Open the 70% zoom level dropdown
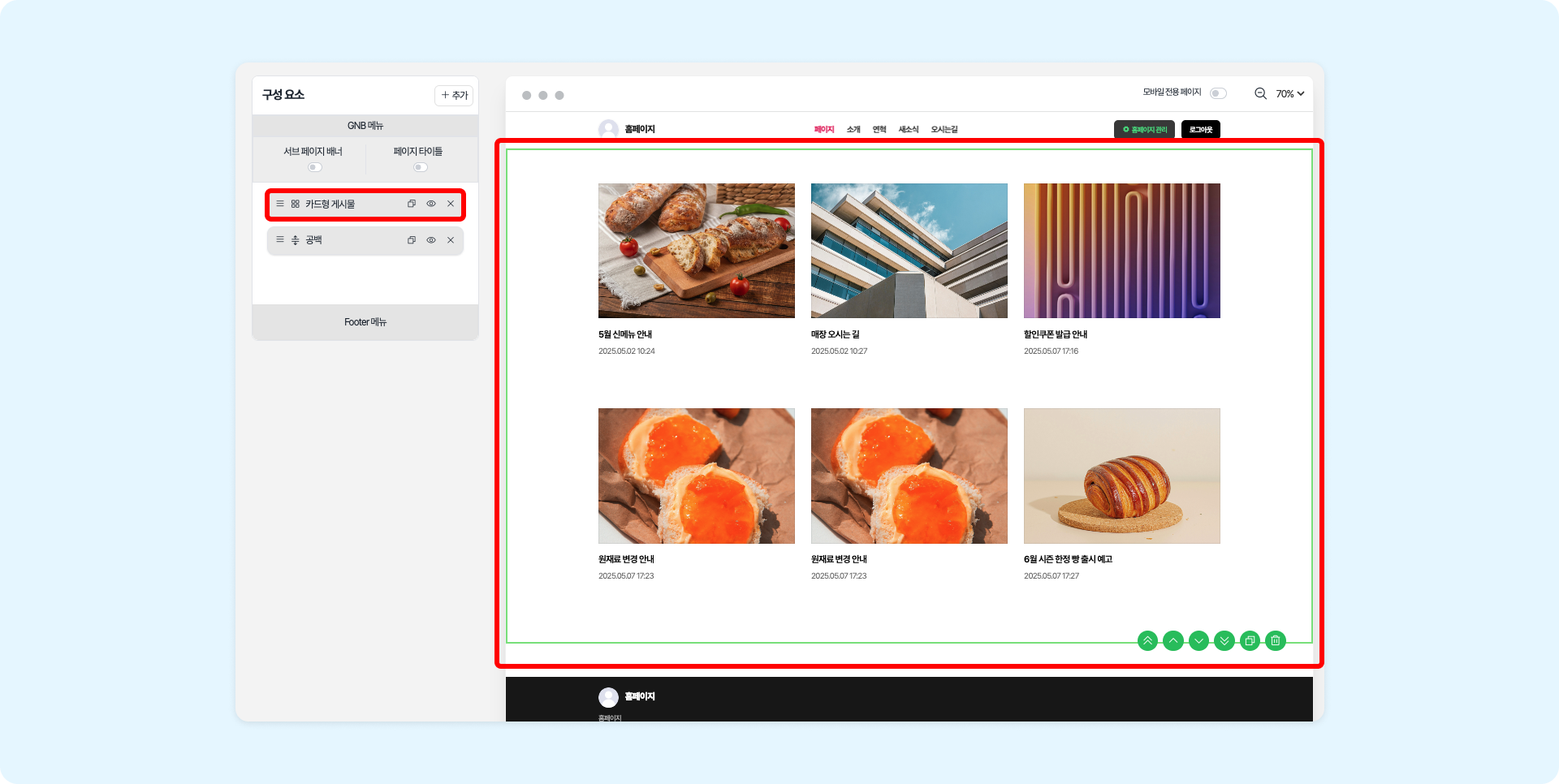The width and height of the screenshot is (1559, 784). click(1290, 94)
